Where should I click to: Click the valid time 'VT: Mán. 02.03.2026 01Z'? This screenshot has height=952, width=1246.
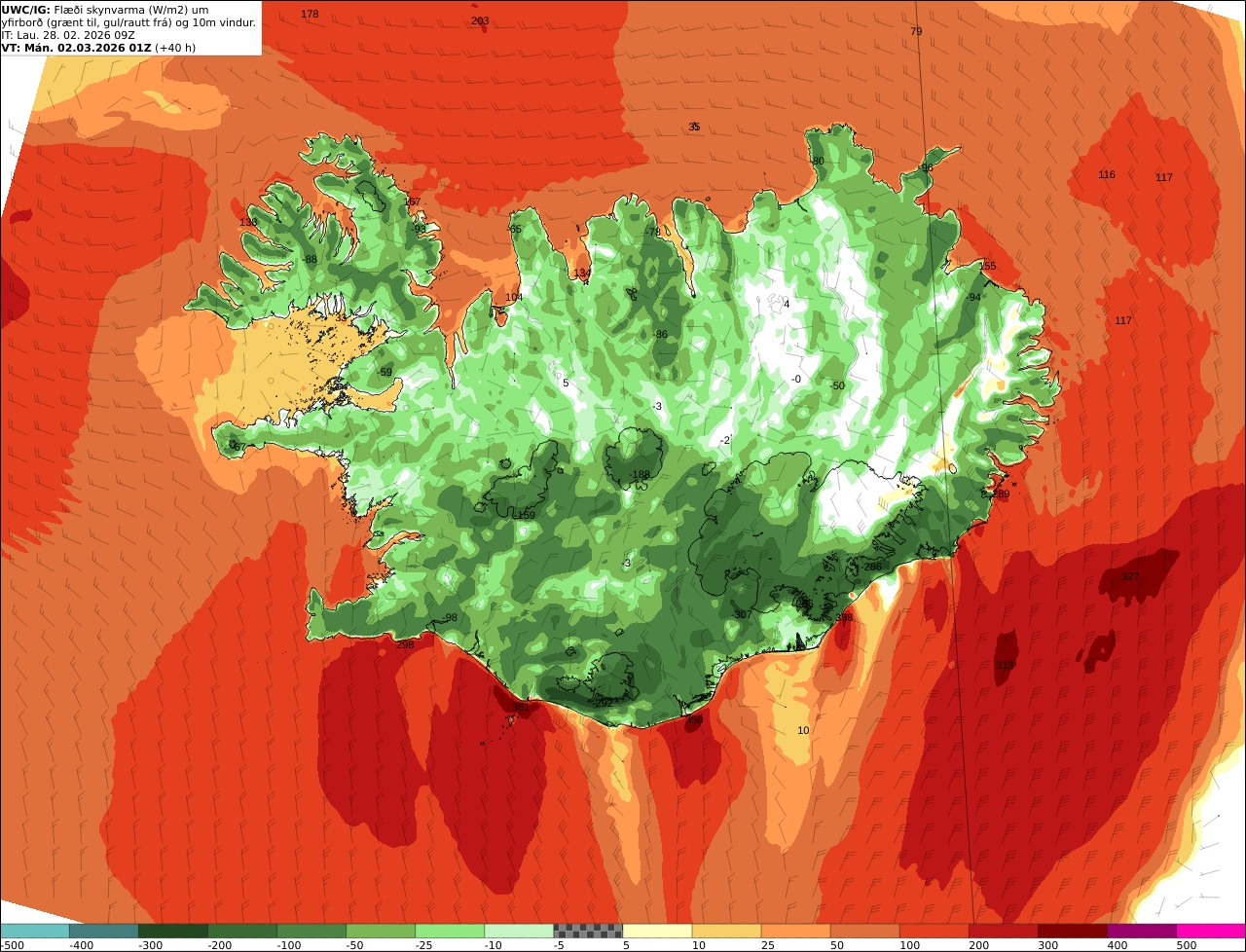76,47
